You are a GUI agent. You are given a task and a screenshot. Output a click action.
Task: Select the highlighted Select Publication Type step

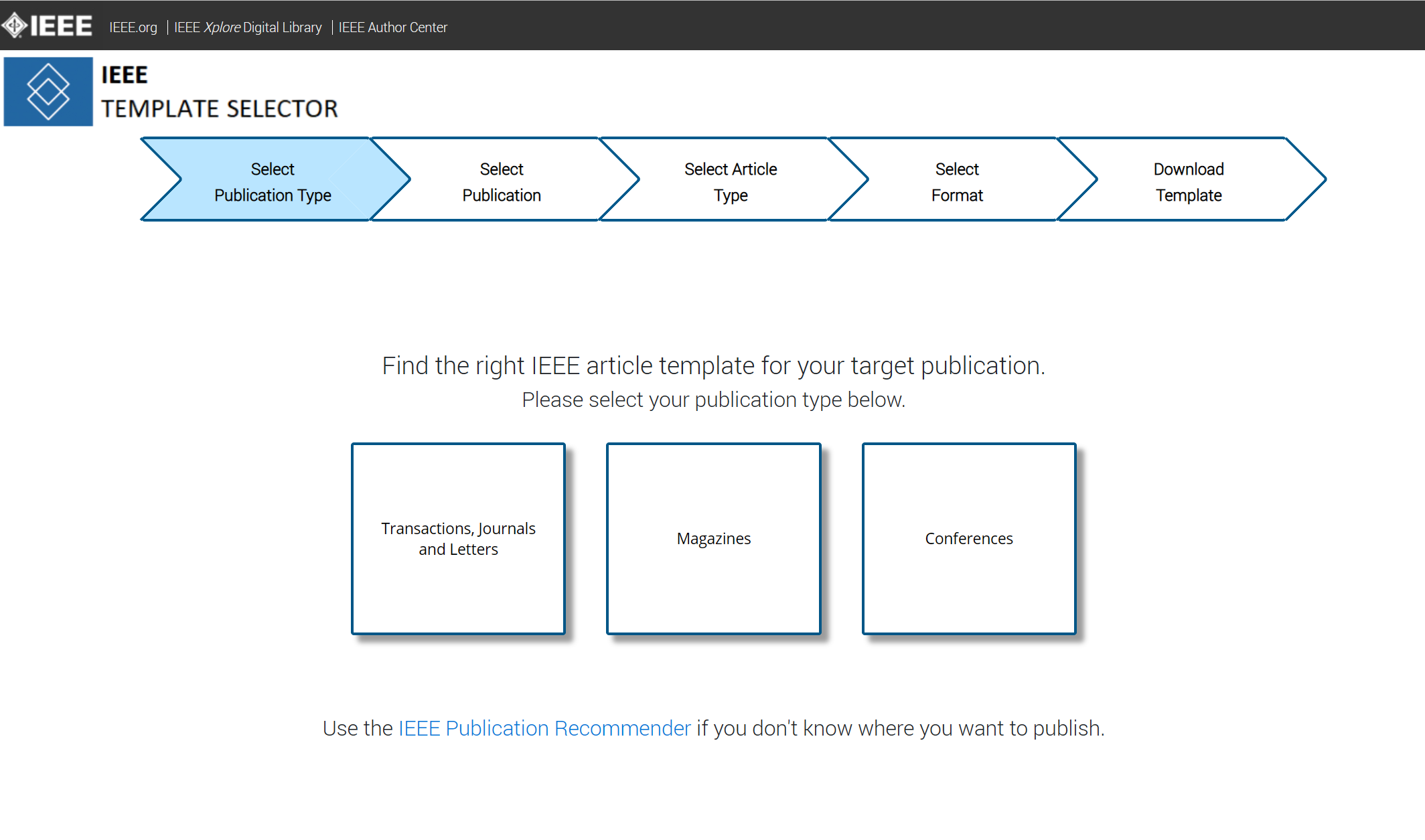273,181
